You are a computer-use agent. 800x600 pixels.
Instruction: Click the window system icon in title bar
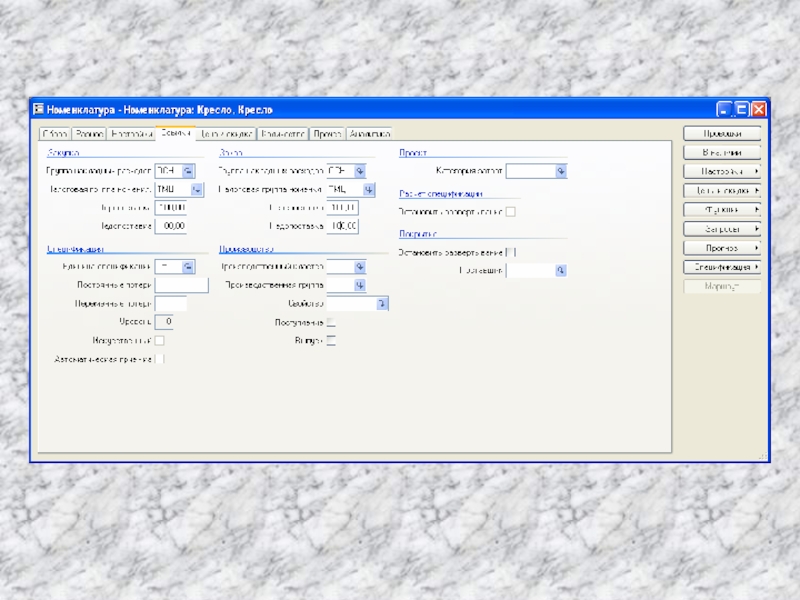tap(38, 109)
